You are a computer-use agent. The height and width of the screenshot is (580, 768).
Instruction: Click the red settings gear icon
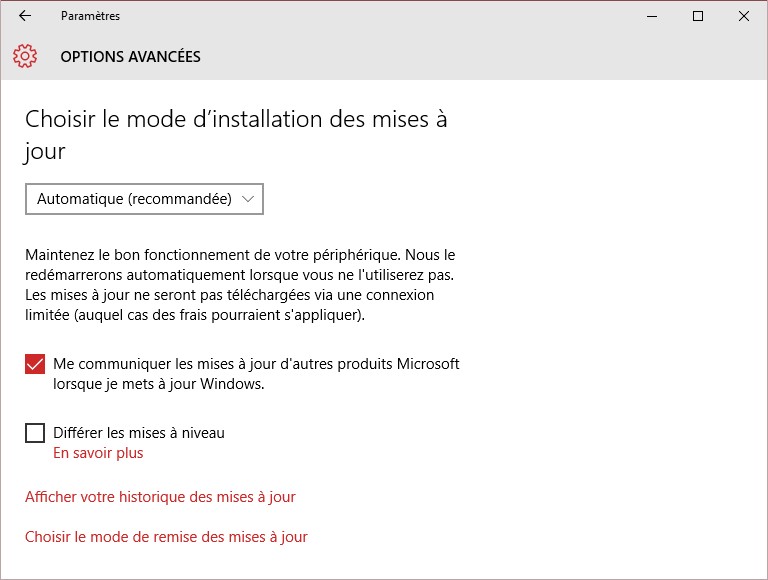pyautogui.click(x=26, y=56)
